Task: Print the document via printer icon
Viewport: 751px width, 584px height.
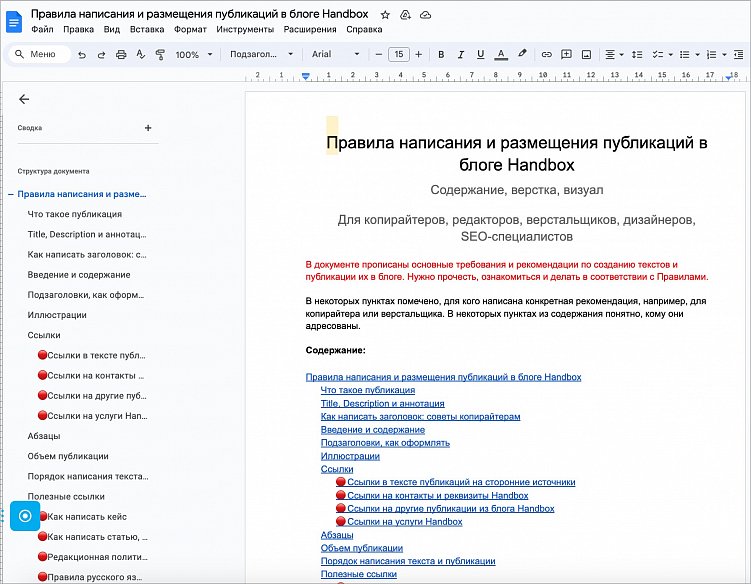Action: pyautogui.click(x=121, y=55)
